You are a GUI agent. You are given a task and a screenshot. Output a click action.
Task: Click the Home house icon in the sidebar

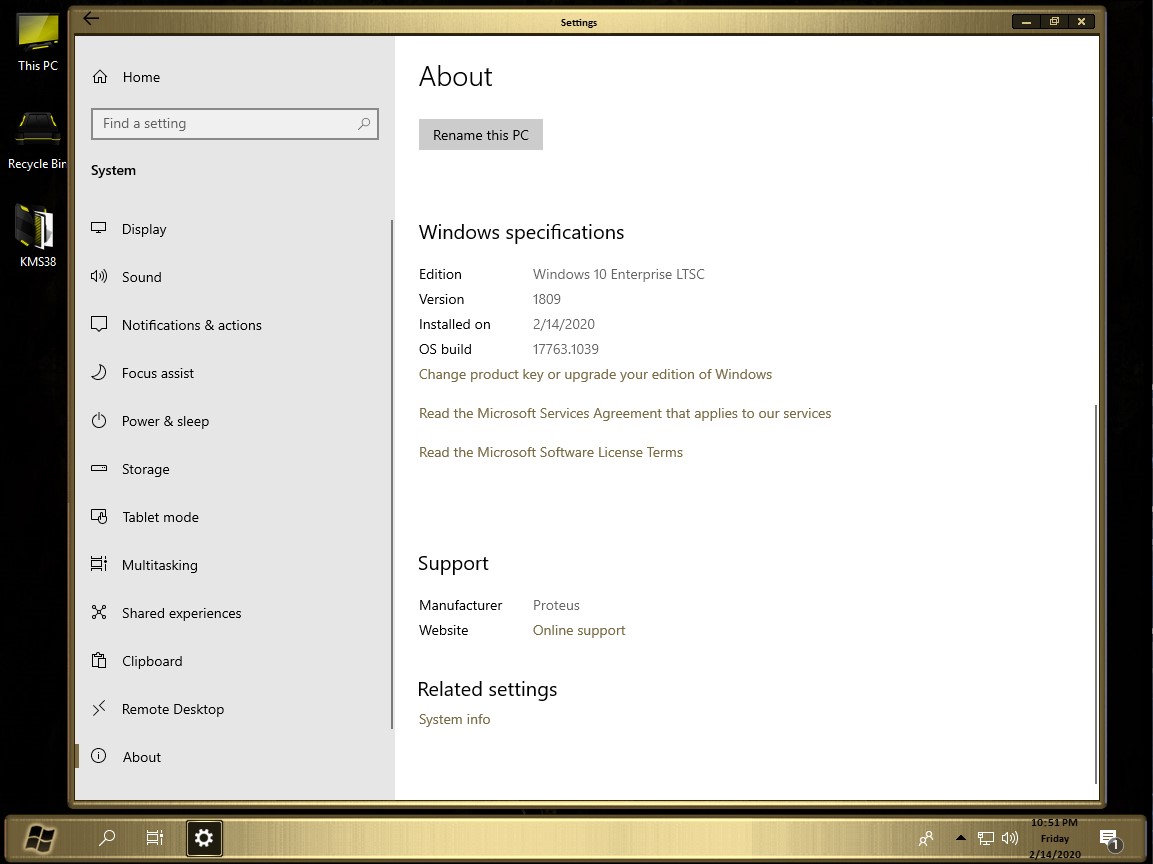(100, 76)
